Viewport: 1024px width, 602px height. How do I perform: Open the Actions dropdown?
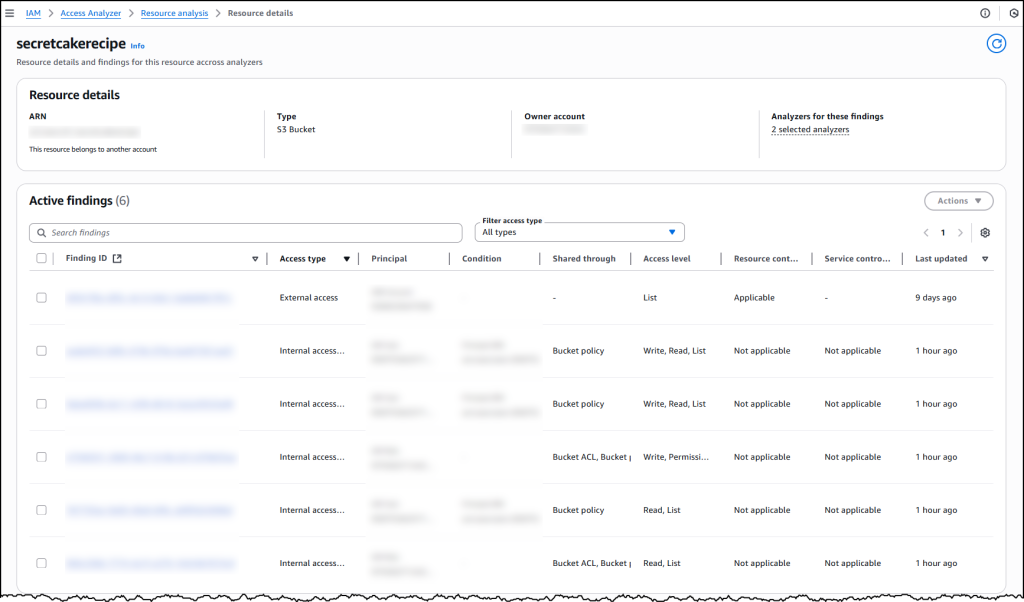(958, 200)
